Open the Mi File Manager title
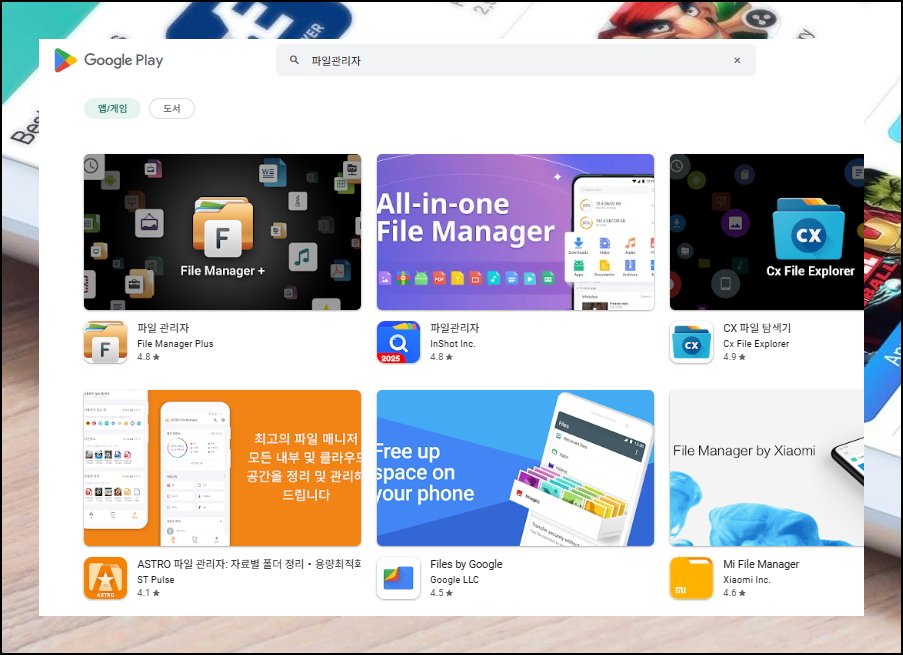This screenshot has height=655, width=903. coord(761,564)
